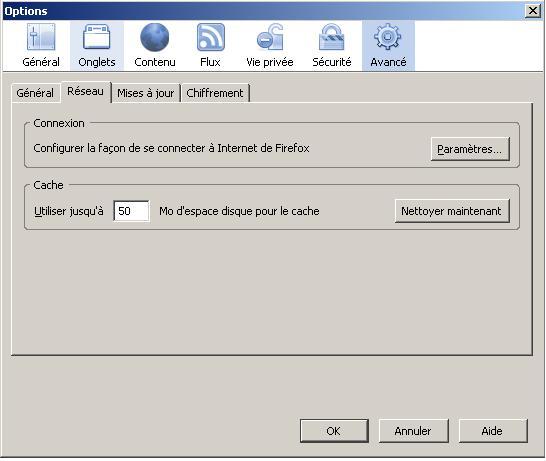This screenshot has width=546, height=461.
Task: Click 'Configurer la façon de se connecter' text
Action: point(171,148)
